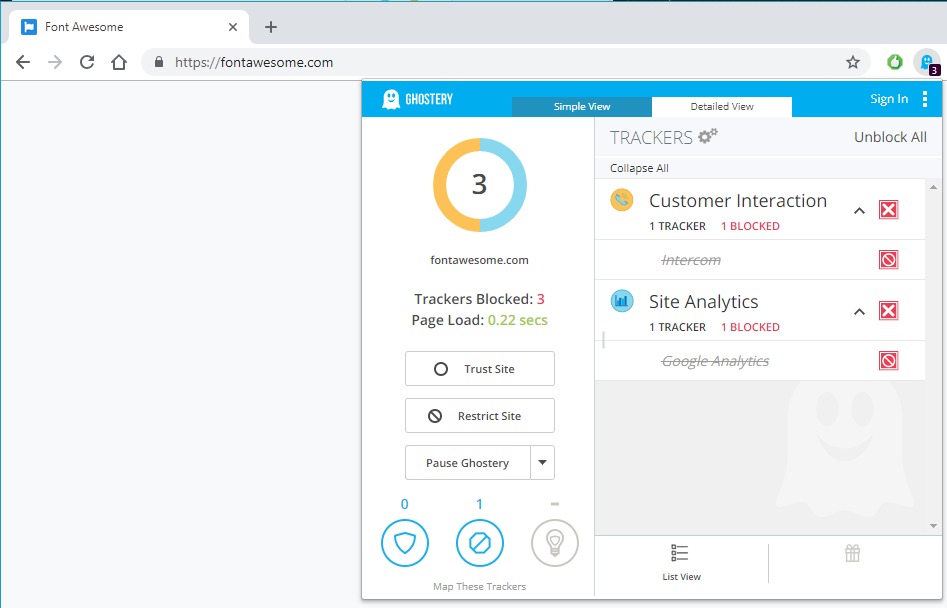This screenshot has height=608, width=947.
Task: Go back to the previous page
Action: click(x=23, y=62)
